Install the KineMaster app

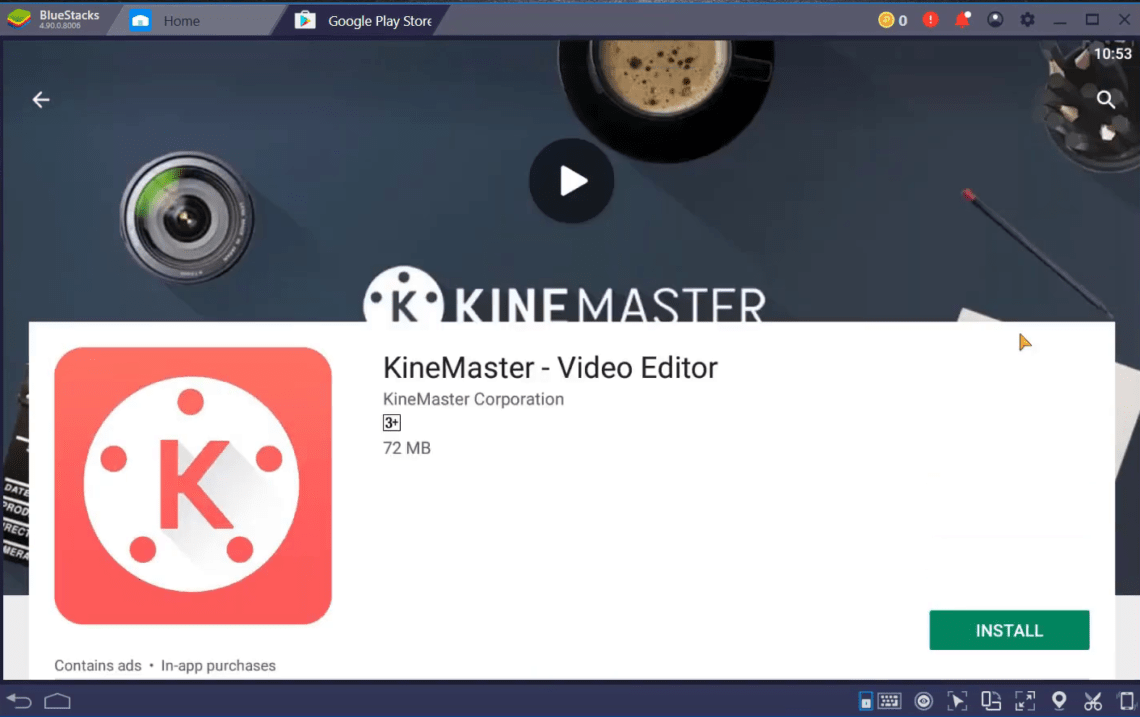coord(1009,630)
